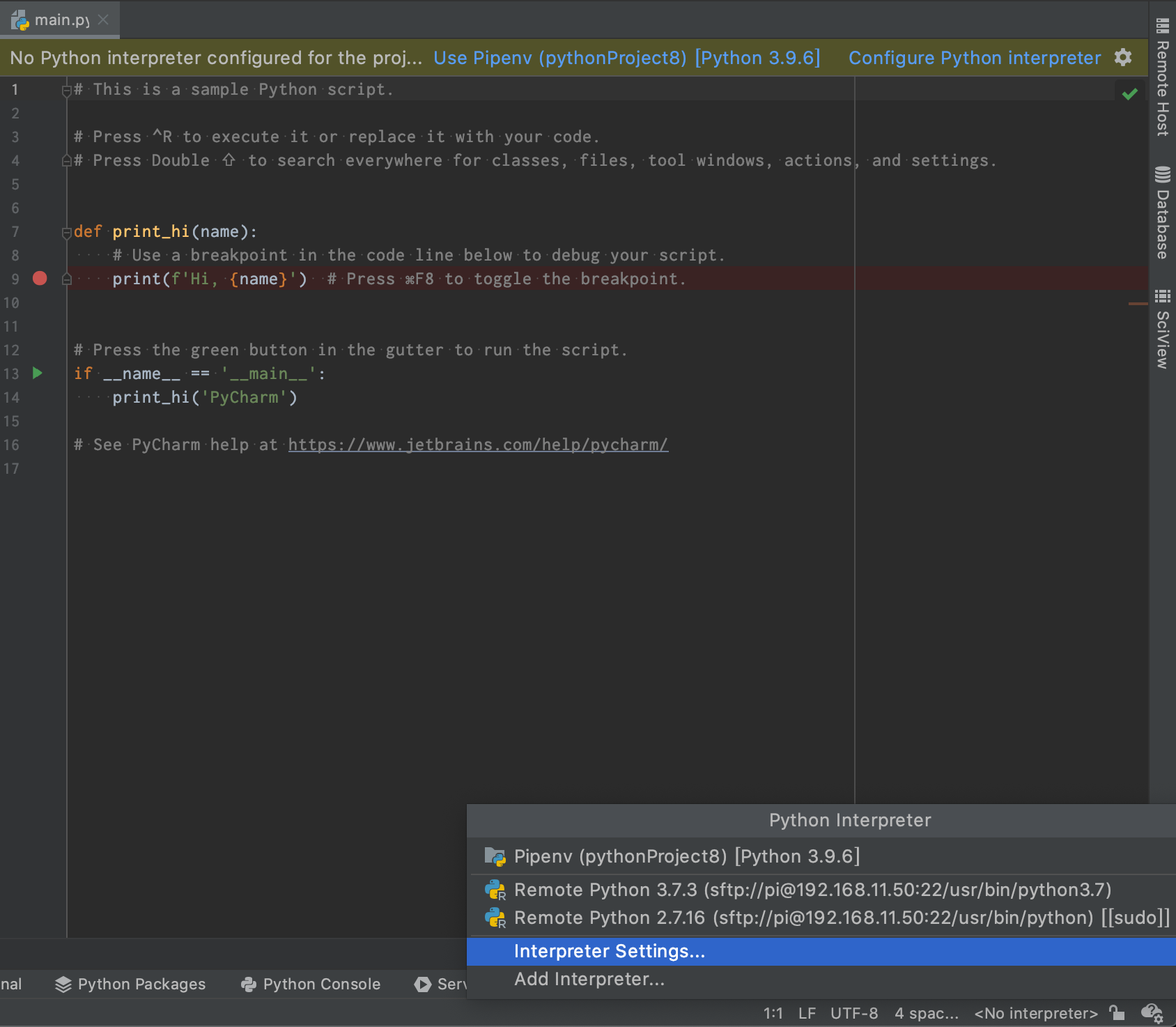Image resolution: width=1176 pixels, height=1027 pixels.
Task: Click the fold end marker on line 4
Action: tap(67, 160)
